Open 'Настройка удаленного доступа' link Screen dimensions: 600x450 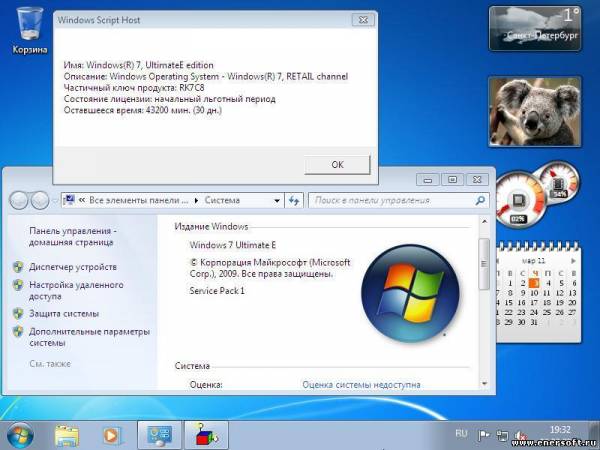(76, 290)
